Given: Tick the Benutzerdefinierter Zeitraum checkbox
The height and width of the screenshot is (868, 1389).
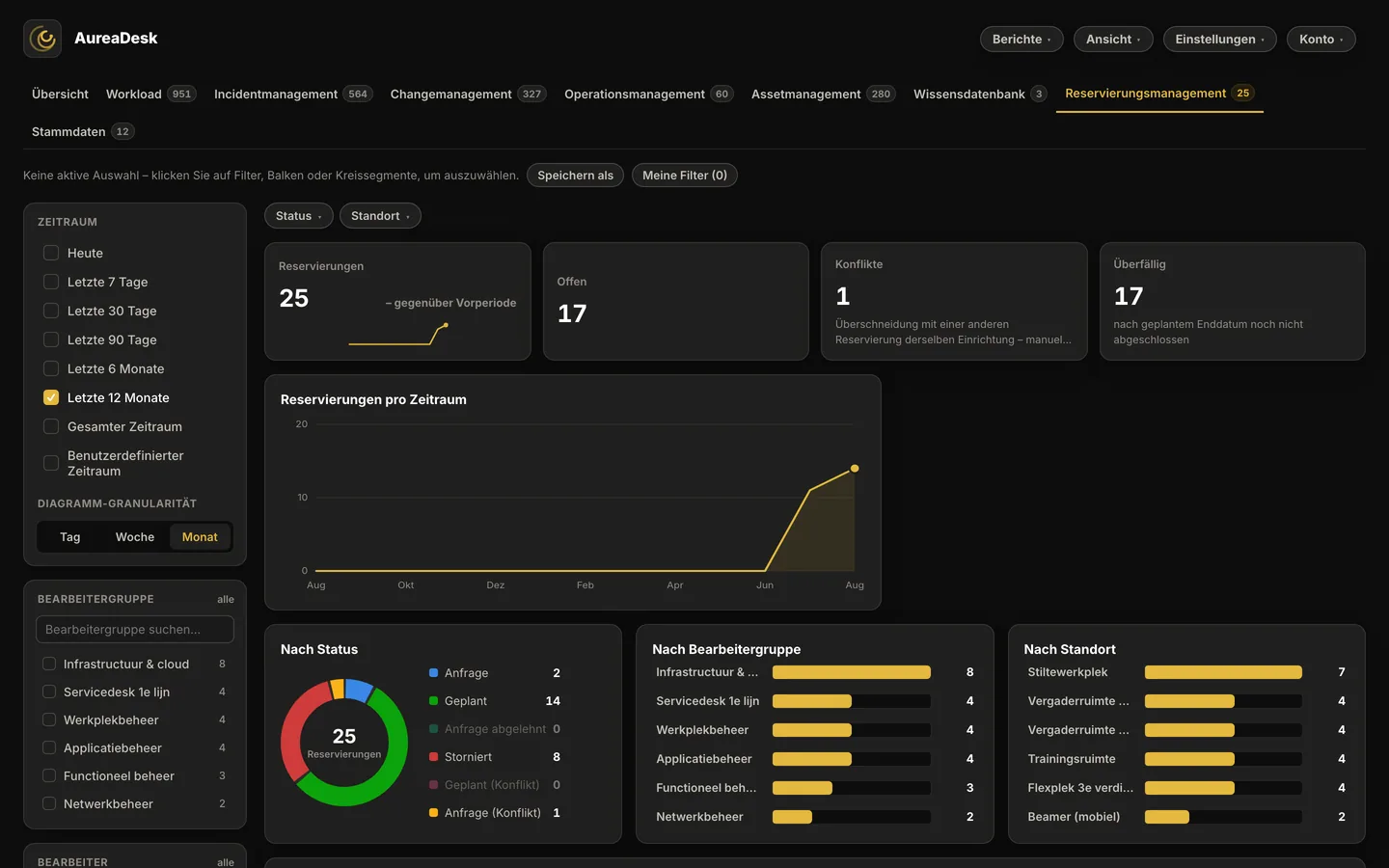Looking at the screenshot, I should coord(51,463).
